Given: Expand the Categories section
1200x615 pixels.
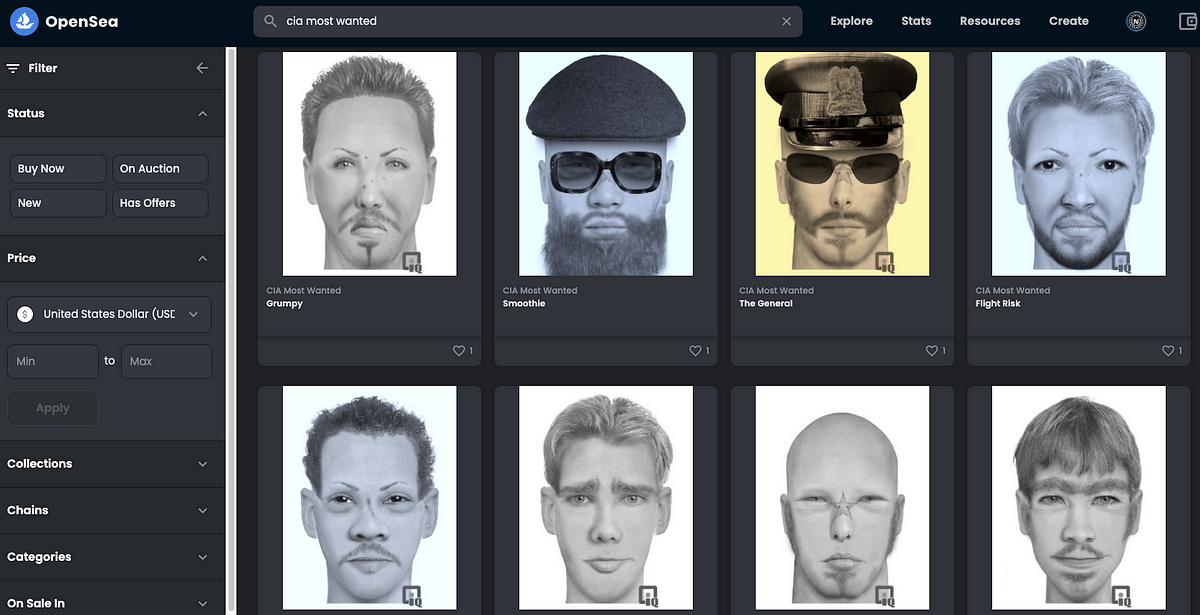Looking at the screenshot, I should click(x=112, y=557).
